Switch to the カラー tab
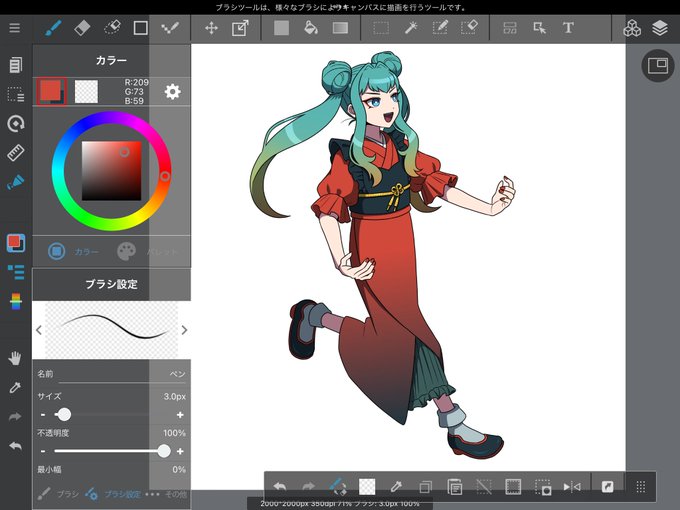The width and height of the screenshot is (680, 510). pos(73,252)
